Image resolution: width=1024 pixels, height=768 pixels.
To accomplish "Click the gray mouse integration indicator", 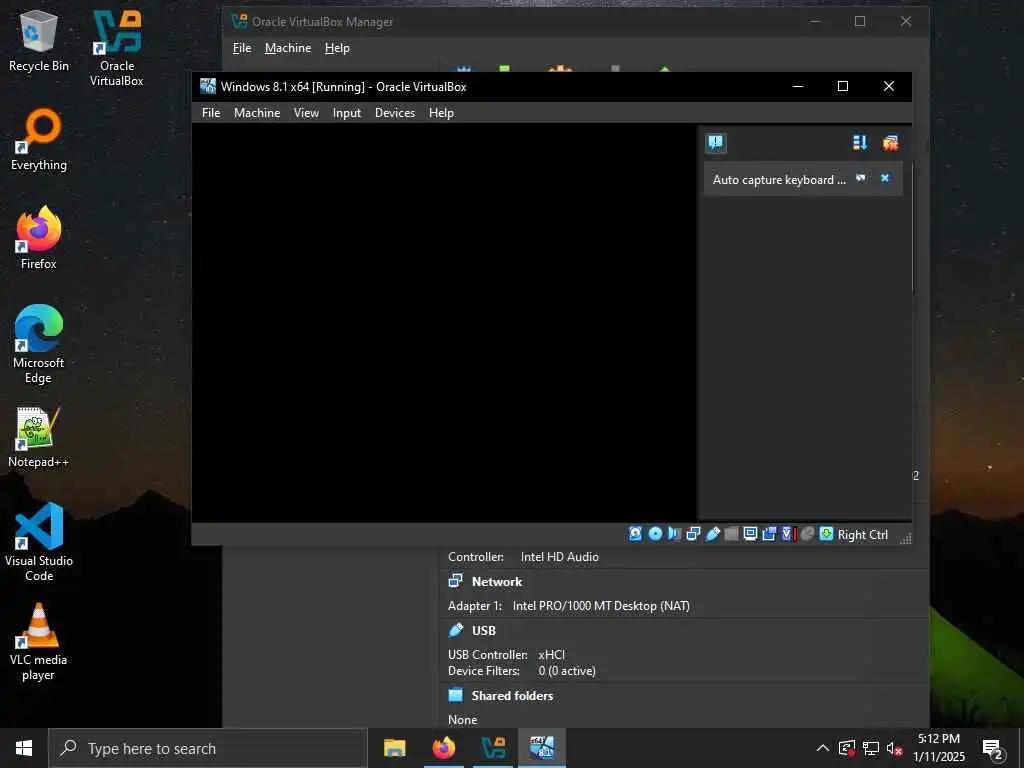I will coord(807,534).
